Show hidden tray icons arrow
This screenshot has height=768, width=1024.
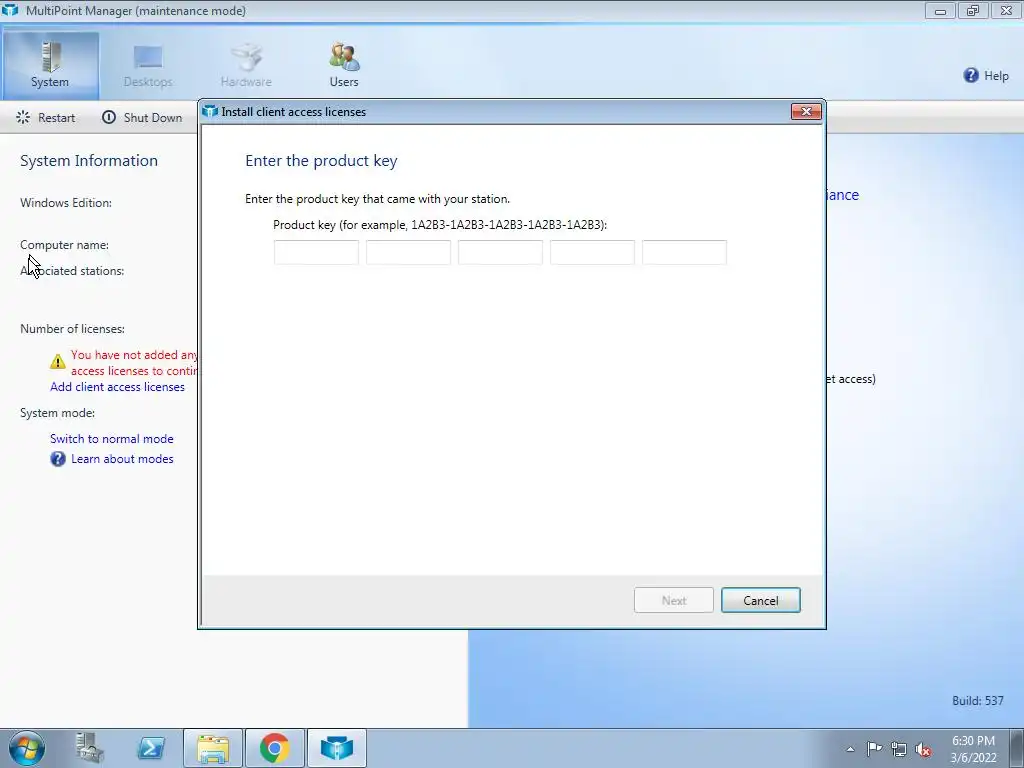click(x=850, y=749)
